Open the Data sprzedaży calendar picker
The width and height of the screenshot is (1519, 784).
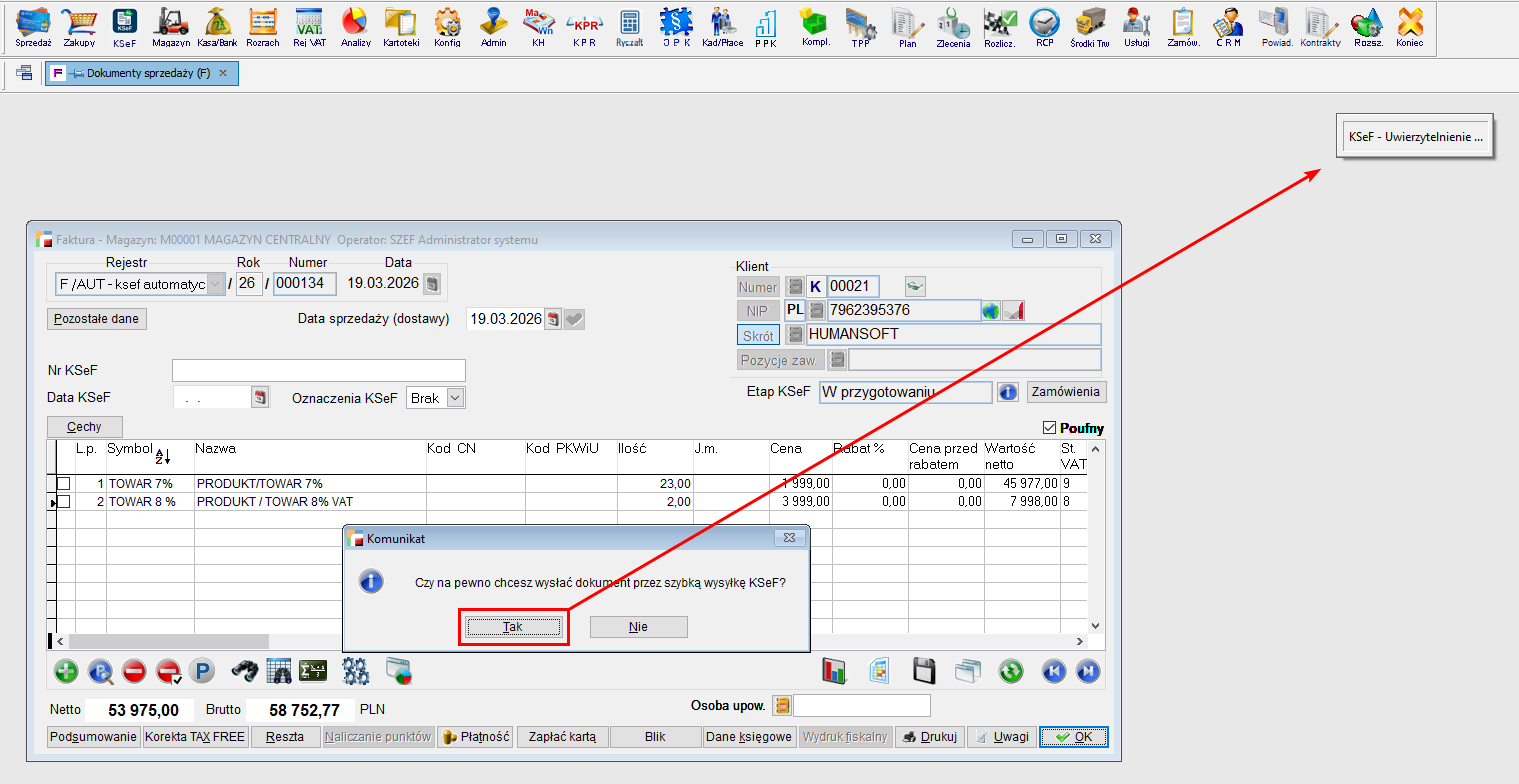(x=552, y=319)
